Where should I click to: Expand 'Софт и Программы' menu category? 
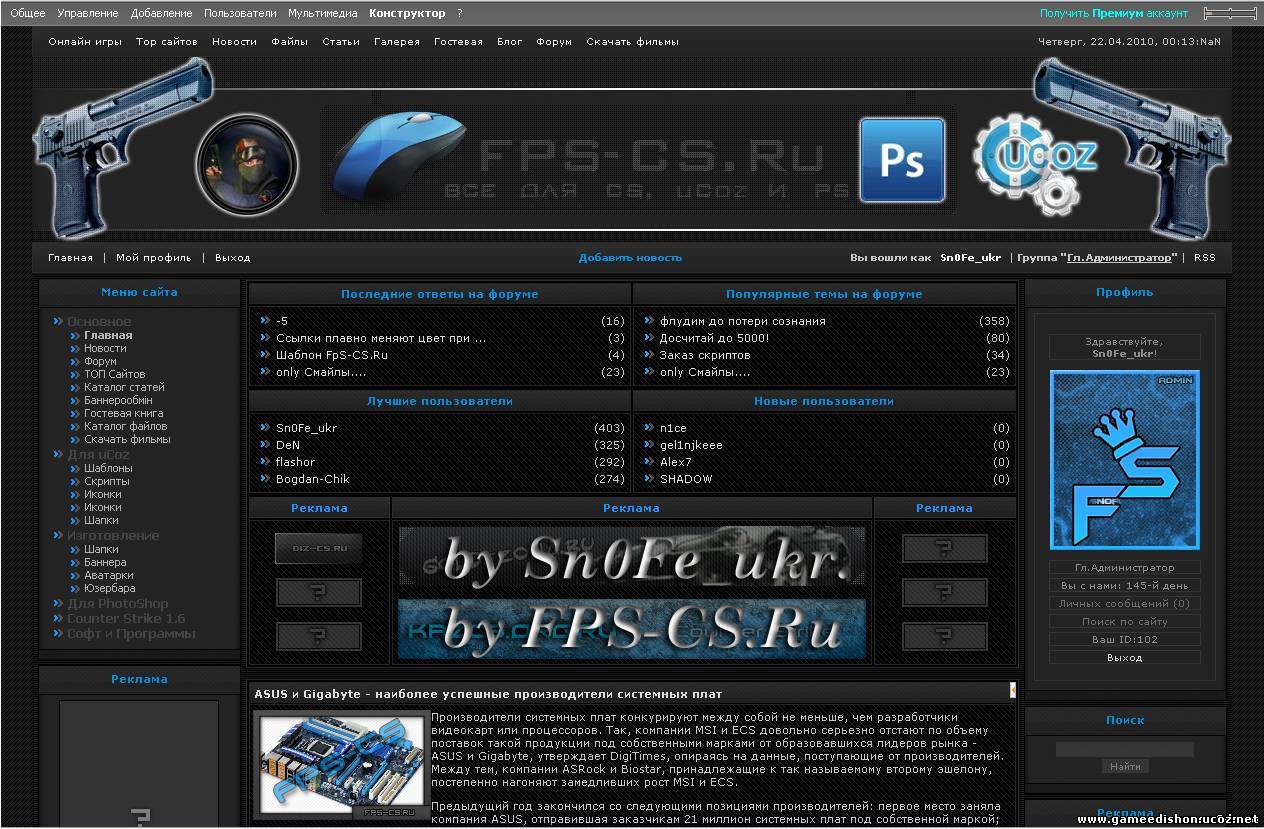pyautogui.click(x=130, y=634)
